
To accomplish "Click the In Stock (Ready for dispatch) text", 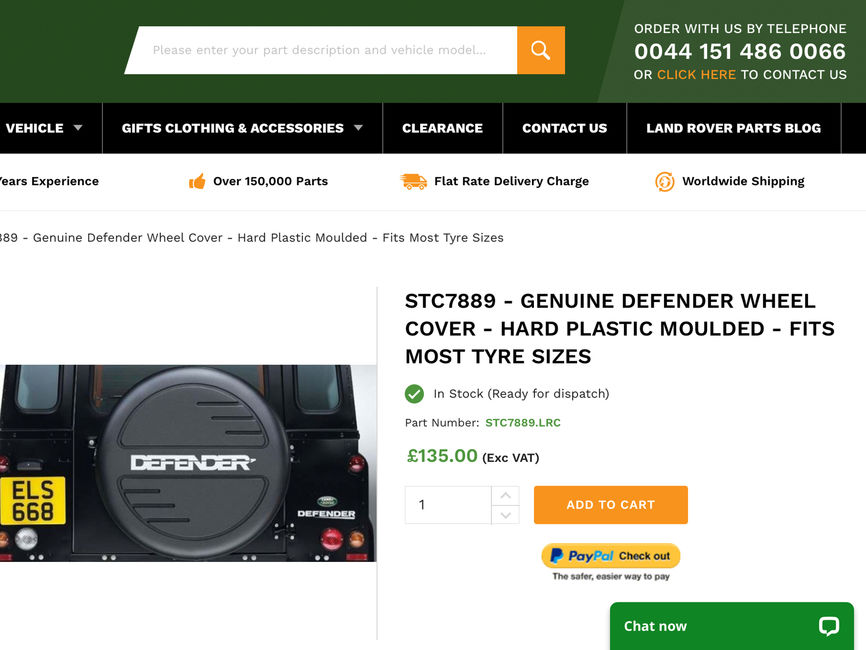I will 521,394.
